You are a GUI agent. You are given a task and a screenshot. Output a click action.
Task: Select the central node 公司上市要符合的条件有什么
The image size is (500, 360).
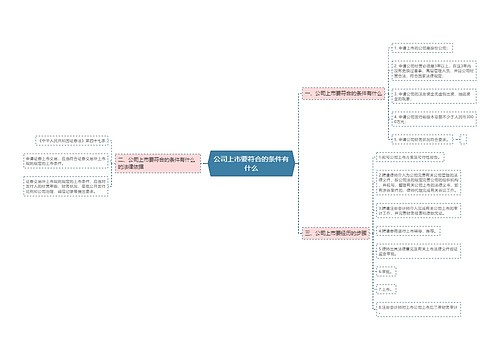click(x=251, y=163)
